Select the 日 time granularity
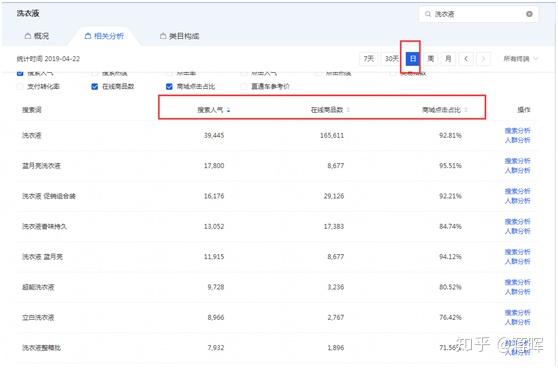 coord(413,59)
